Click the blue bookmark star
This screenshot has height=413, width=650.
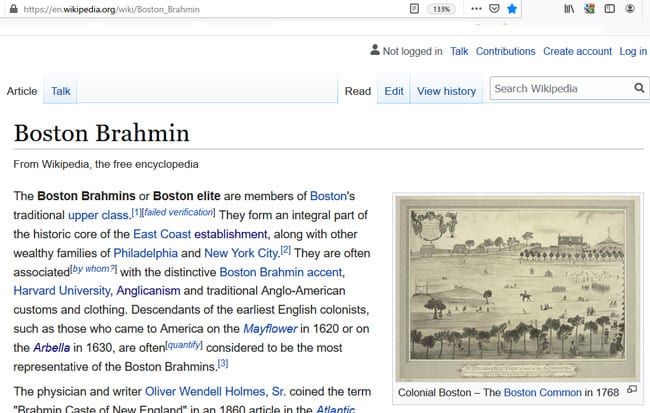pos(512,9)
